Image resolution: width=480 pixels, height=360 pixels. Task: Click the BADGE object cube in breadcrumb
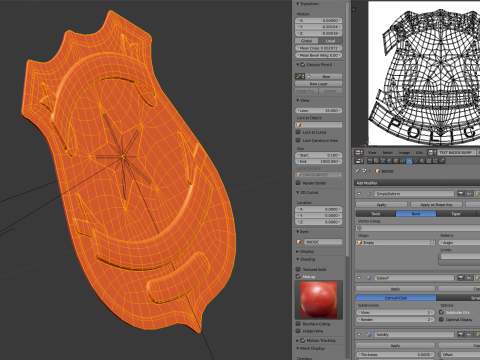coord(378,171)
